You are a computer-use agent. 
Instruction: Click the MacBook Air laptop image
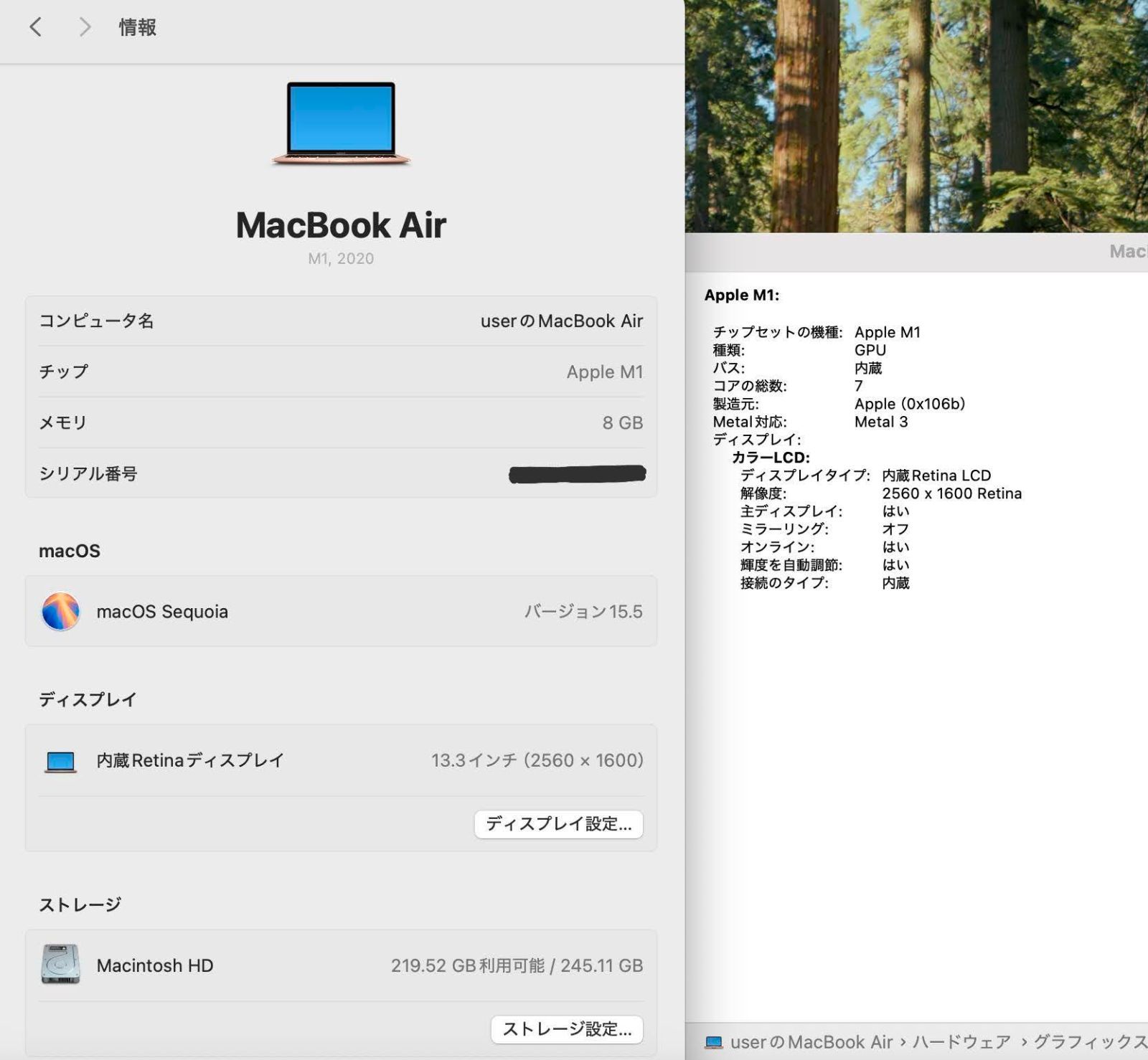pos(341,123)
